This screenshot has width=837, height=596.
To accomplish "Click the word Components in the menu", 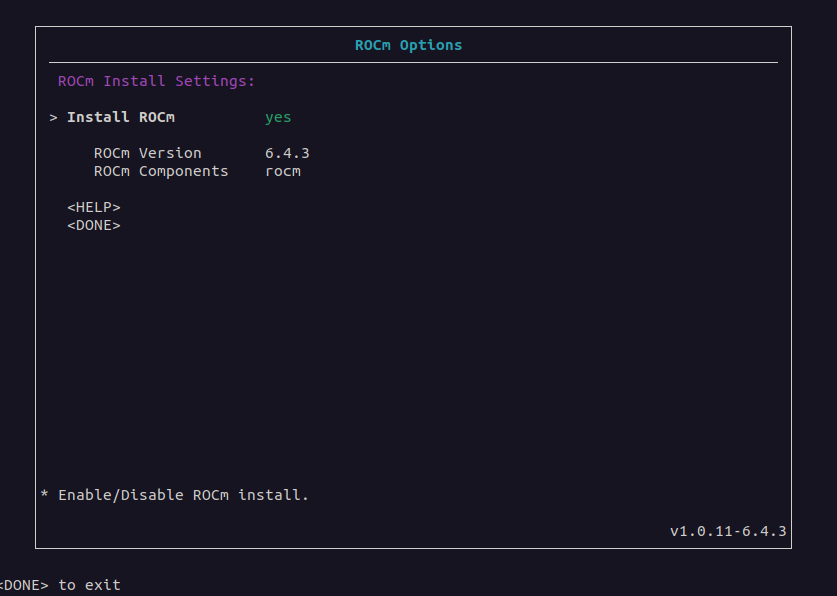I will (x=184, y=171).
